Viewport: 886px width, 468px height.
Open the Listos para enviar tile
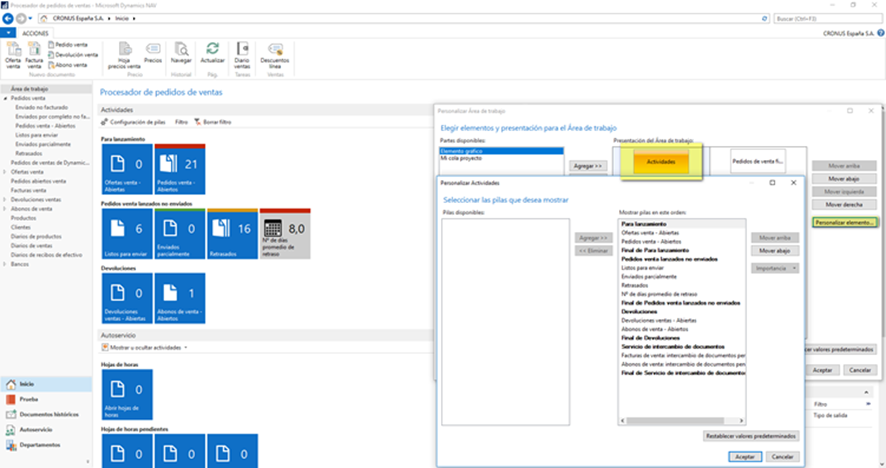click(x=127, y=234)
